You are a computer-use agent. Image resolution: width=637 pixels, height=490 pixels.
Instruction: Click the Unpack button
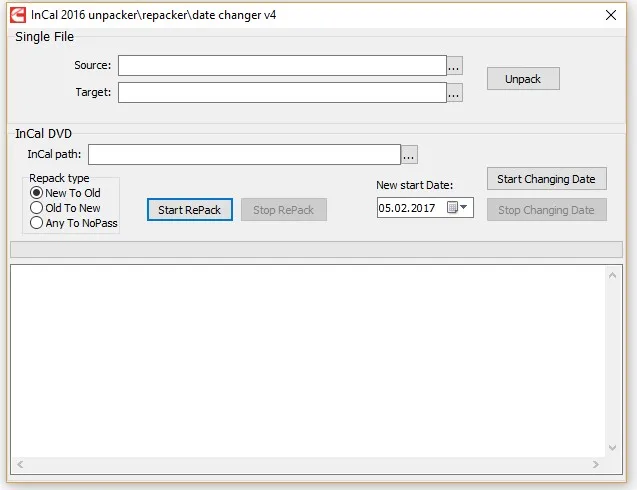coord(523,79)
